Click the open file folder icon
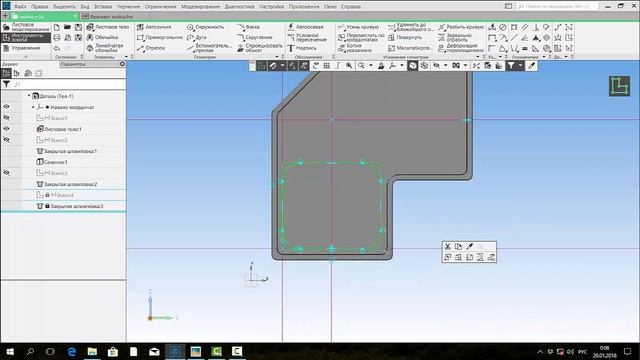640x360 pixels. pyautogui.click(x=67, y=27)
